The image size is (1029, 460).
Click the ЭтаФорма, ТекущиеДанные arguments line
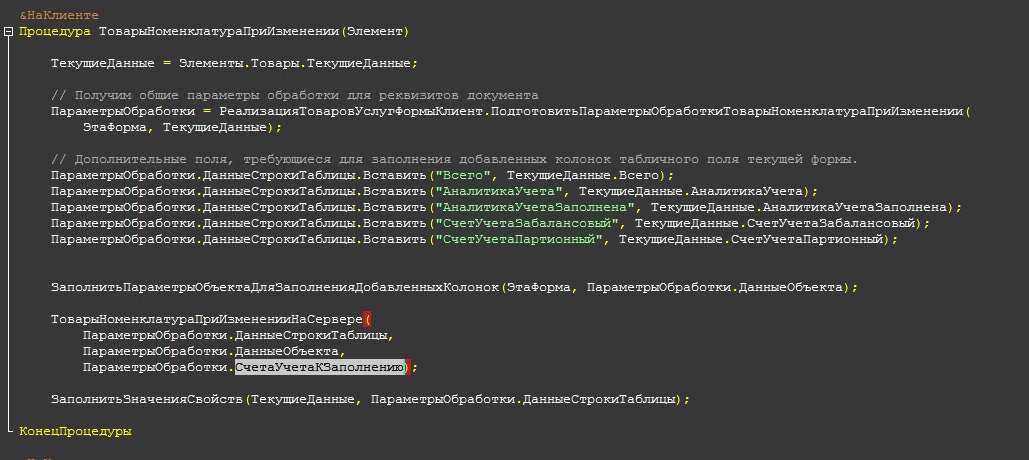tap(182, 127)
